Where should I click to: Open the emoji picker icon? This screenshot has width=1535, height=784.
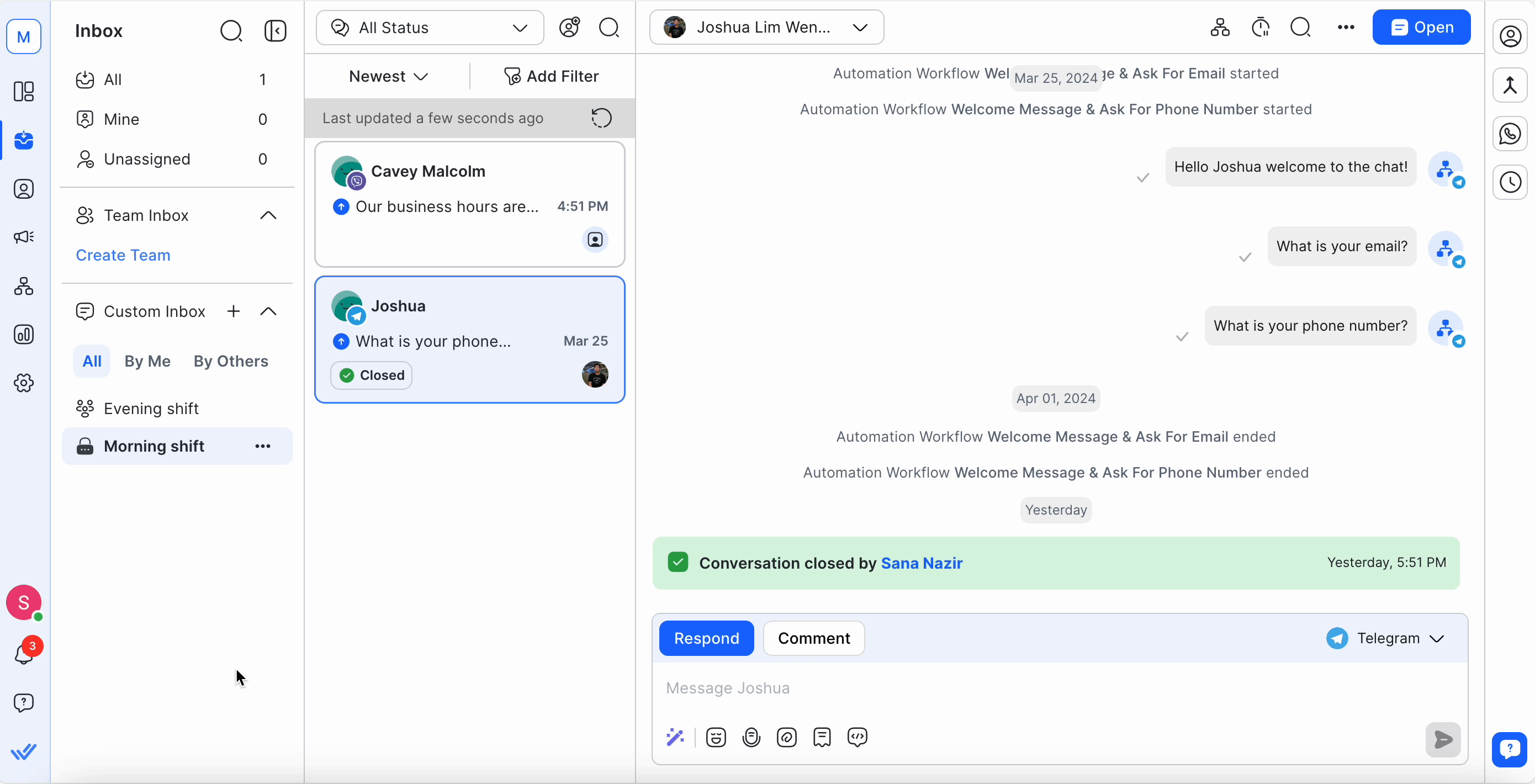[x=716, y=738]
